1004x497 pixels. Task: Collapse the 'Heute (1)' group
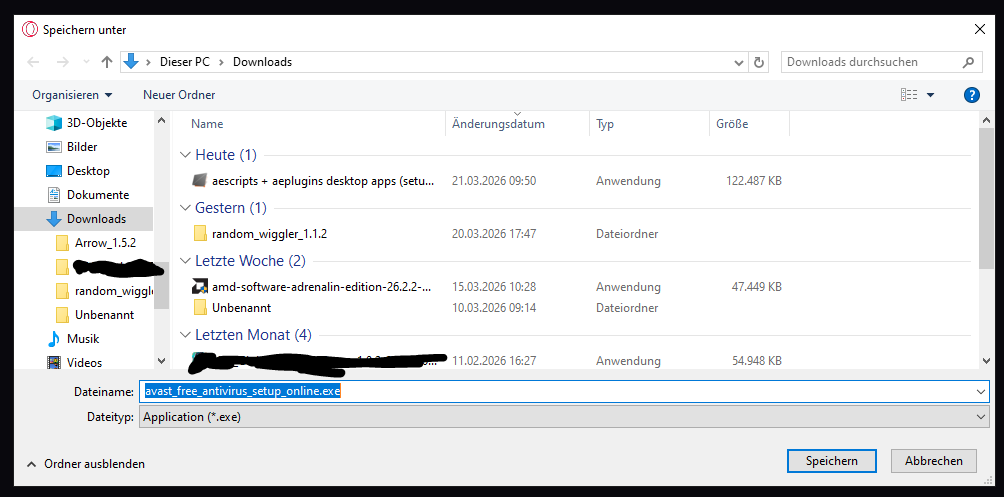pos(185,155)
